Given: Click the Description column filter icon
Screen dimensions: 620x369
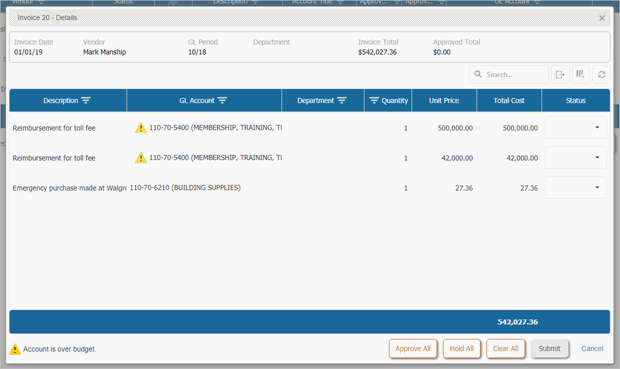Looking at the screenshot, I should point(86,100).
